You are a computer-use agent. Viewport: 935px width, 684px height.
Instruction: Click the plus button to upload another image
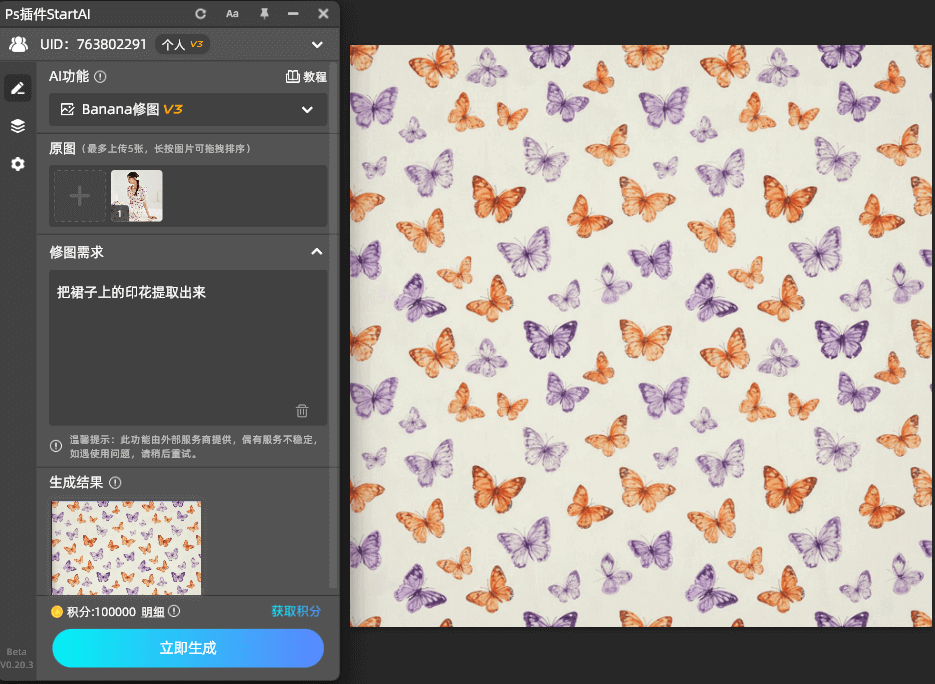tap(79, 195)
